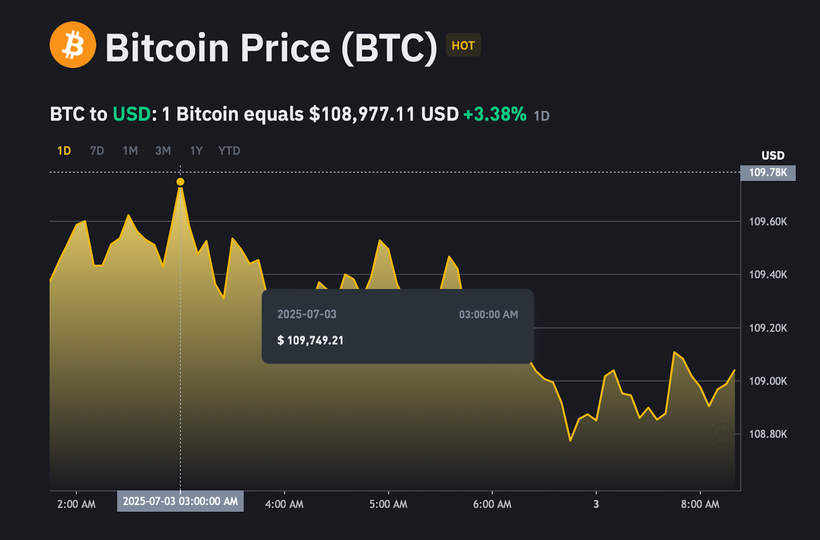Click the 8:00 AM time axis tick
Image resolution: width=820 pixels, height=540 pixels.
[700, 504]
